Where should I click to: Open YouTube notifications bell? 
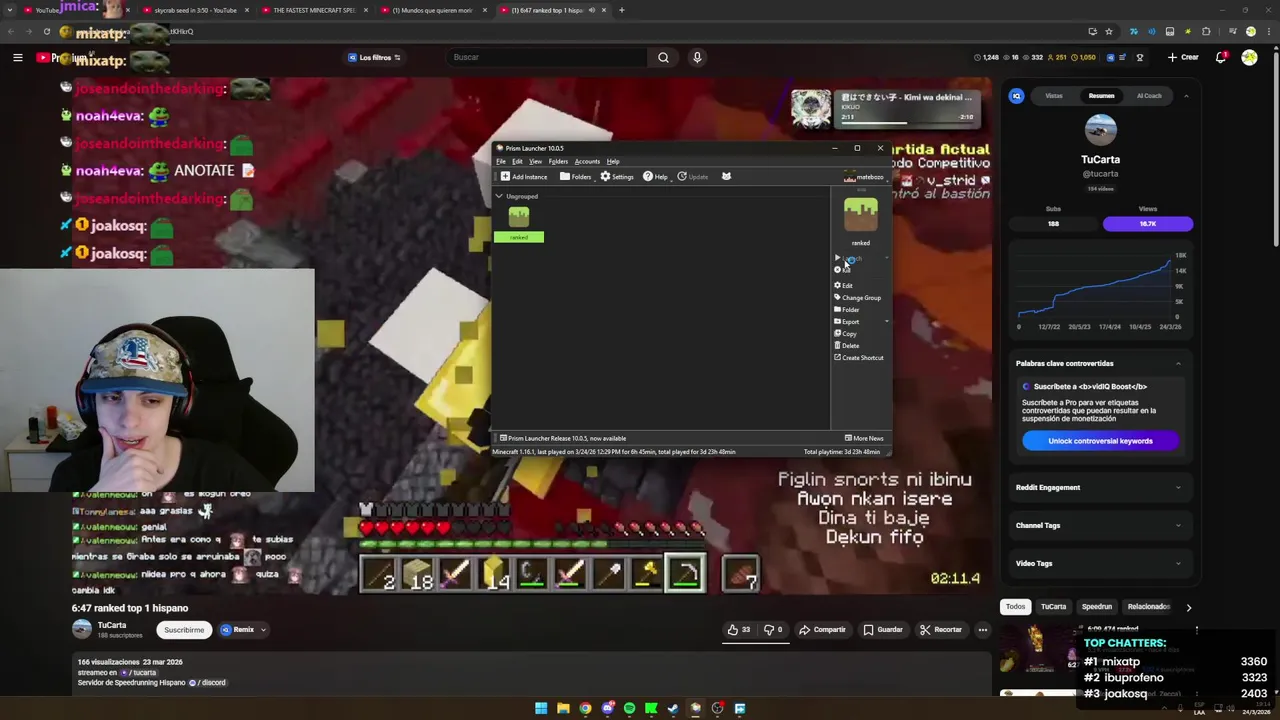[x=1221, y=57]
